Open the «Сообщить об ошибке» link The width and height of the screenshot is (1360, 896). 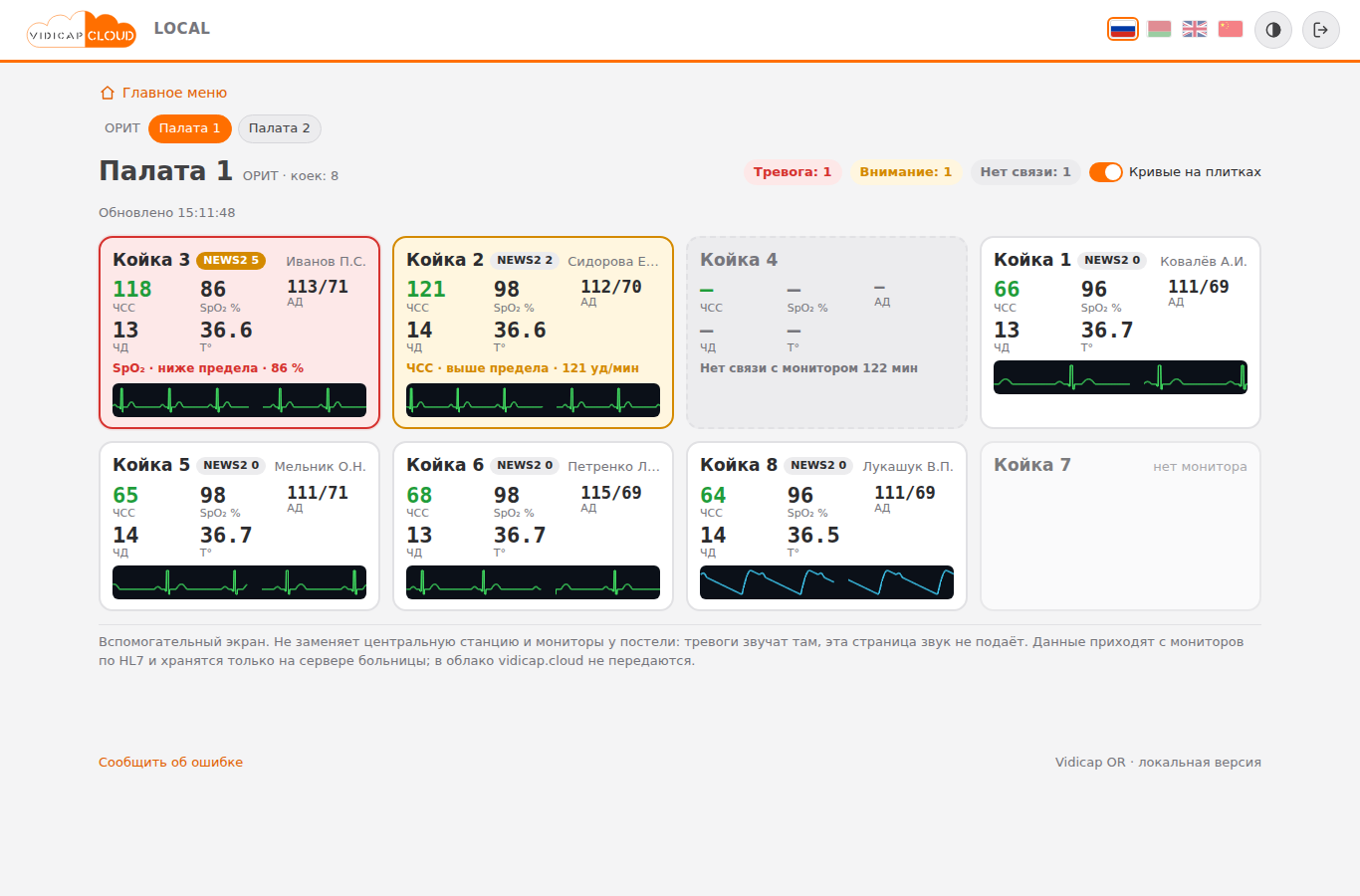coord(171,763)
